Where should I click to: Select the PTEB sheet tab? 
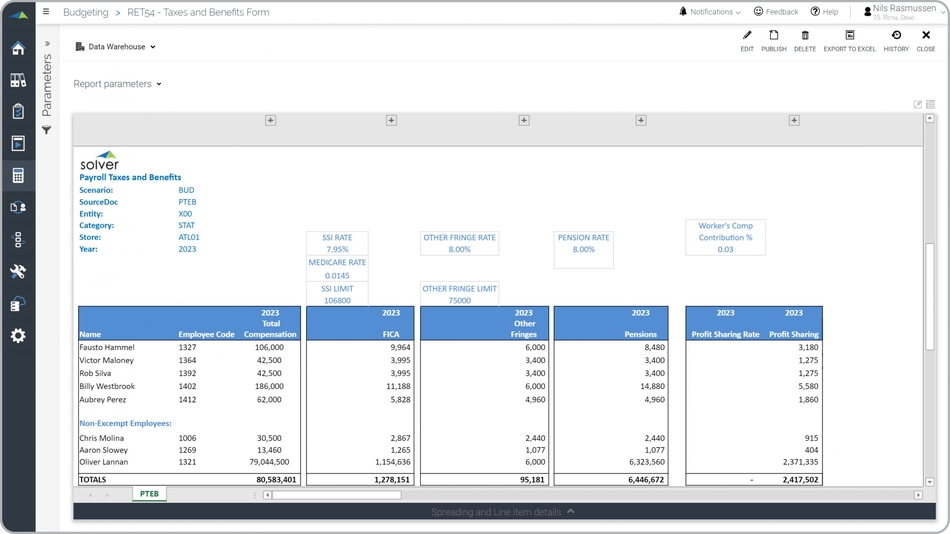pos(149,494)
